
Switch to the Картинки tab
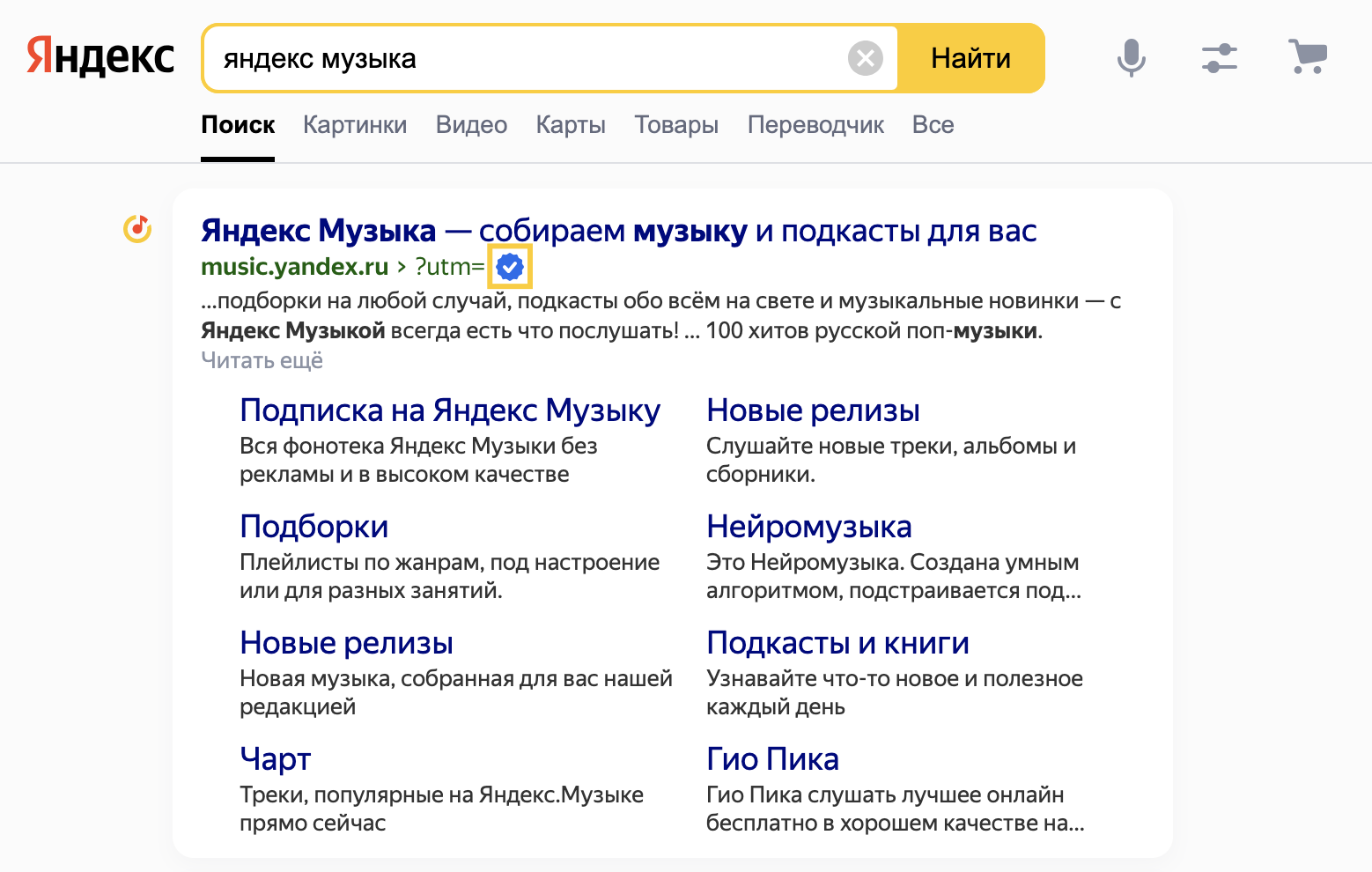[x=355, y=125]
